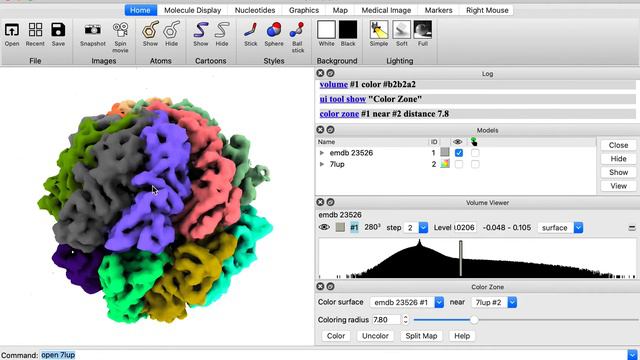Switch to the Nucleotides tab
This screenshot has height=360, width=640.
click(x=255, y=10)
